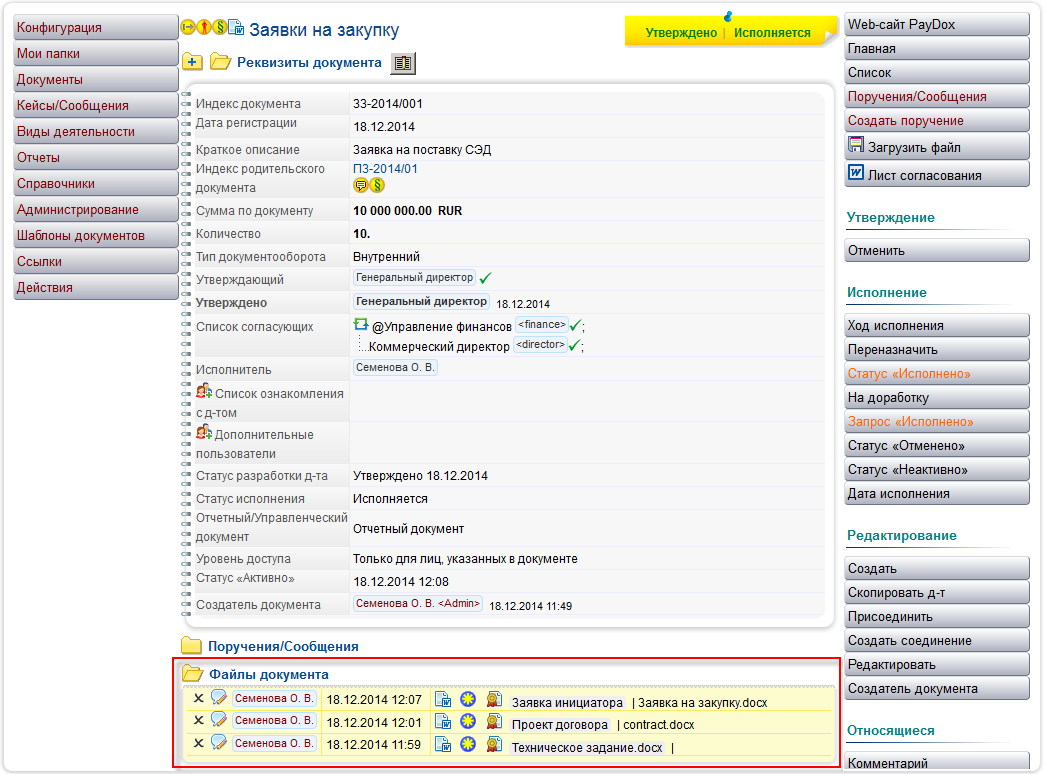Image resolution: width=1044 pixels, height=774 pixels.
Task: Click the Список ознакомления users icon
Action: pos(204,390)
